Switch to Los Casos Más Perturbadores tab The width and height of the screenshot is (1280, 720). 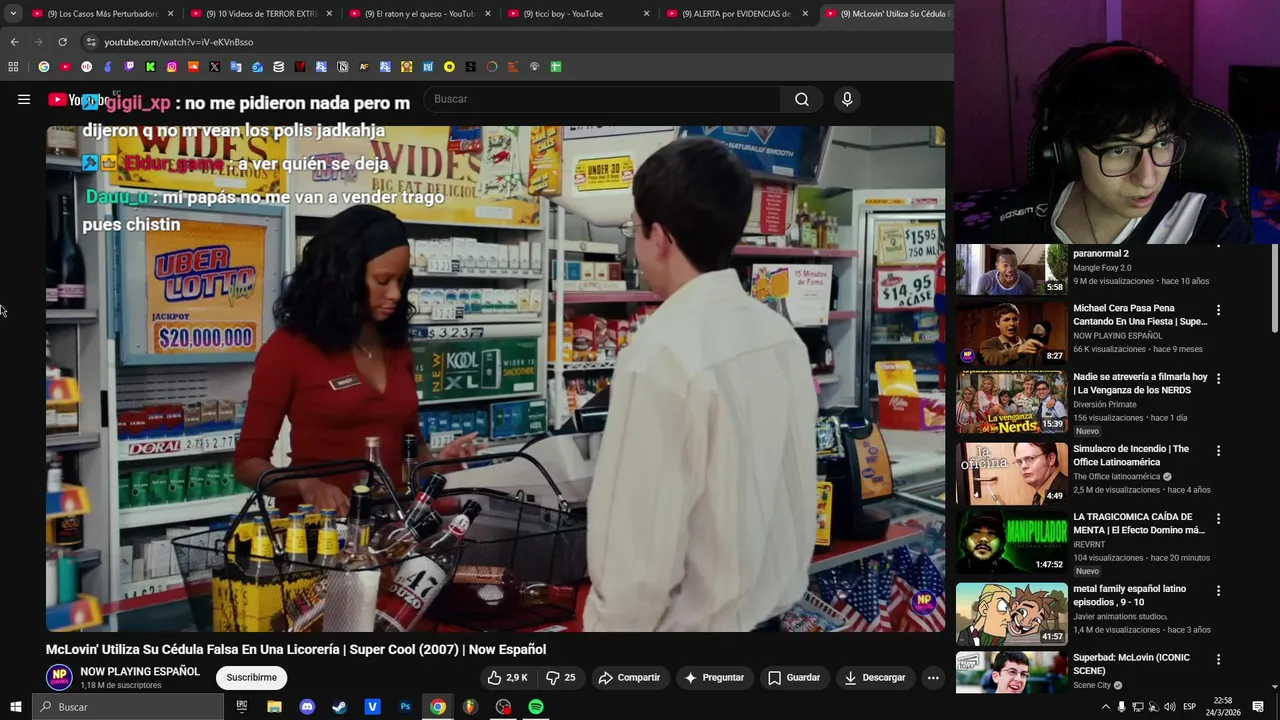pos(101,14)
